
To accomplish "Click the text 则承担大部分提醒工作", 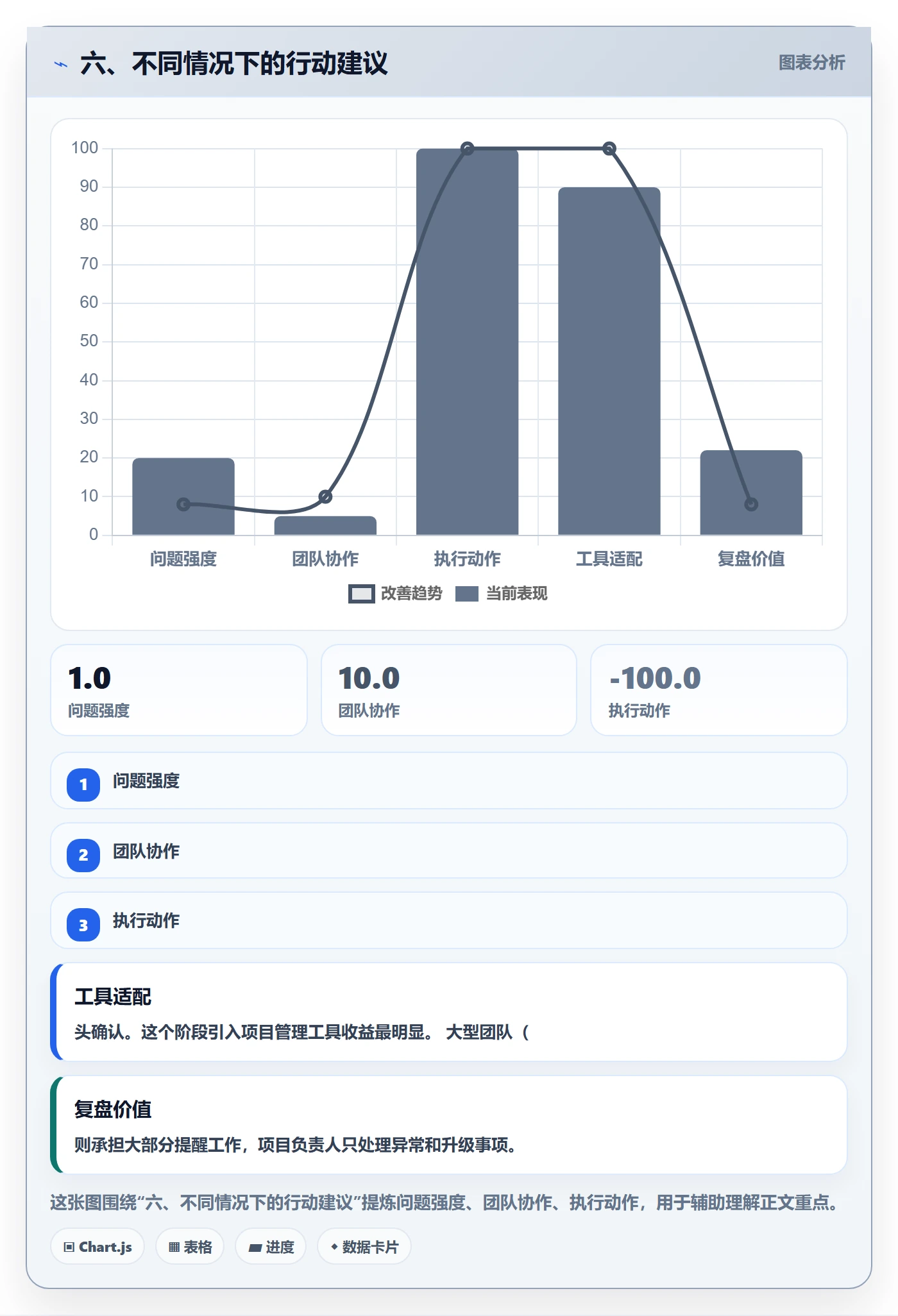I will click(x=158, y=1145).
